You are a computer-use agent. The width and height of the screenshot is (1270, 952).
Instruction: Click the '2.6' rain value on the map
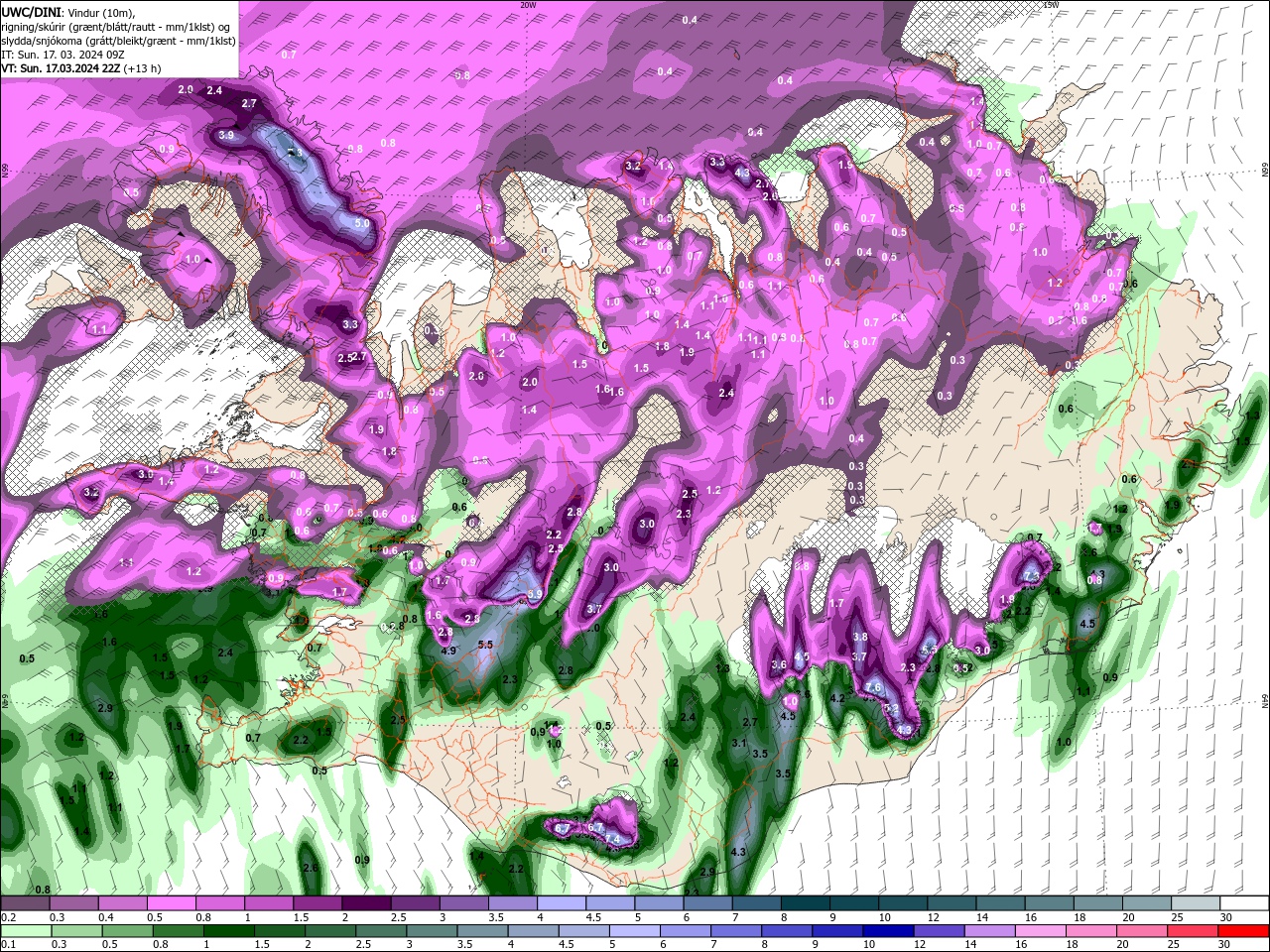click(x=311, y=868)
